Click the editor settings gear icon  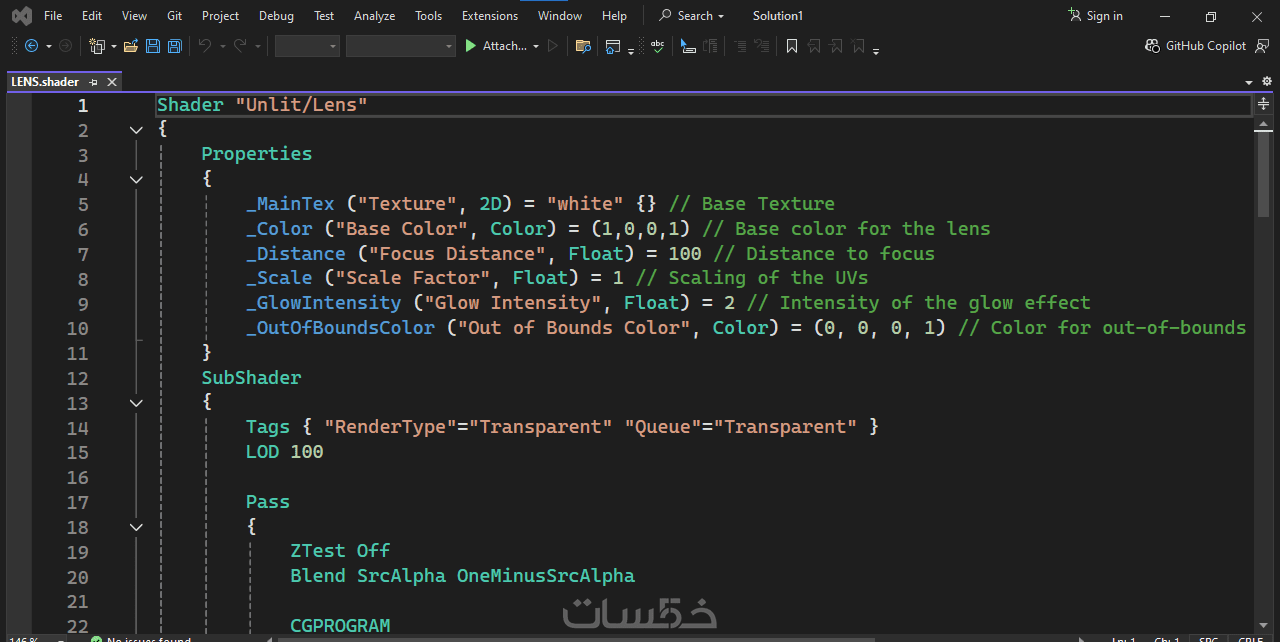(x=1267, y=81)
